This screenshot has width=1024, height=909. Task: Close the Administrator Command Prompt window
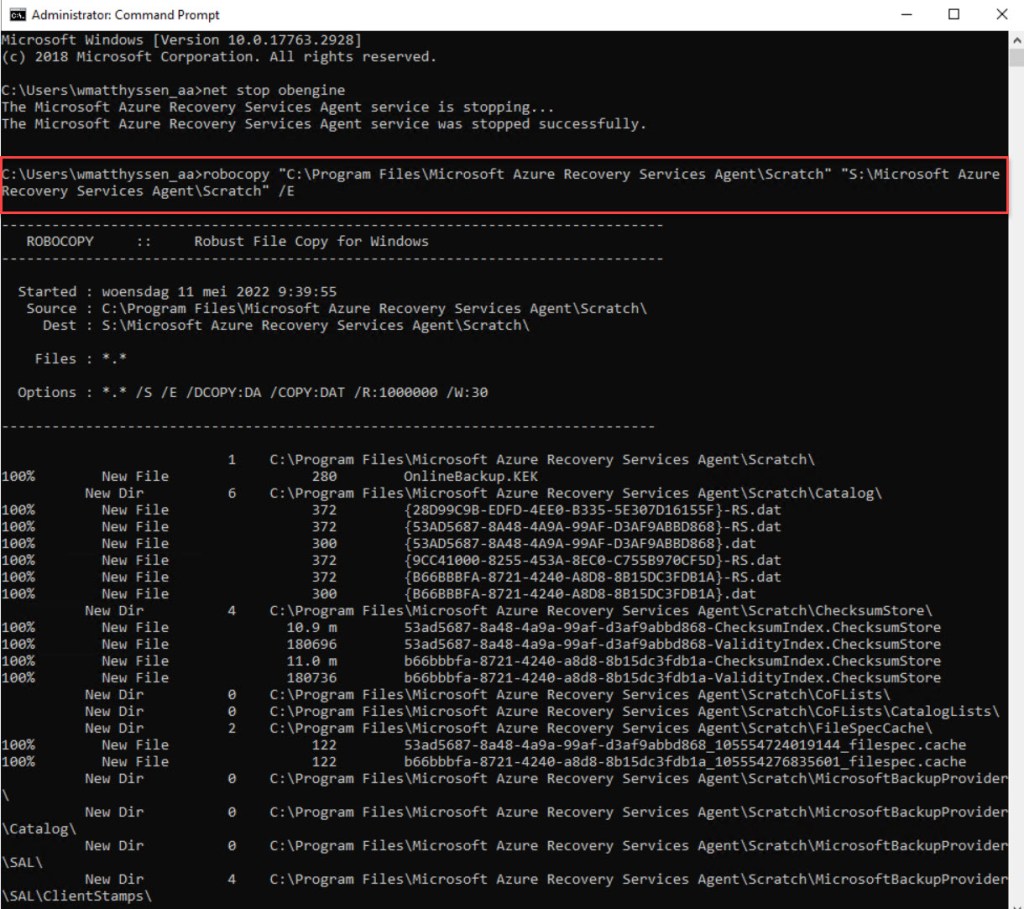[1000, 14]
